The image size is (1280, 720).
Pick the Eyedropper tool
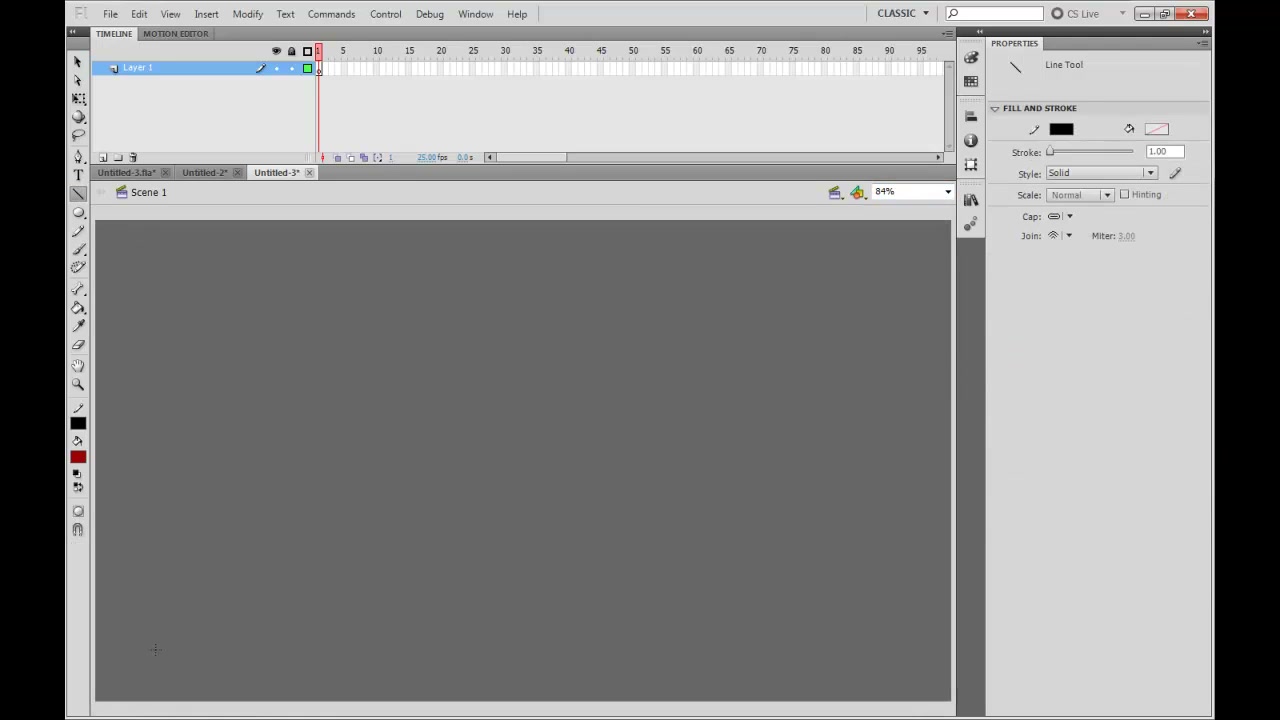tap(78, 326)
